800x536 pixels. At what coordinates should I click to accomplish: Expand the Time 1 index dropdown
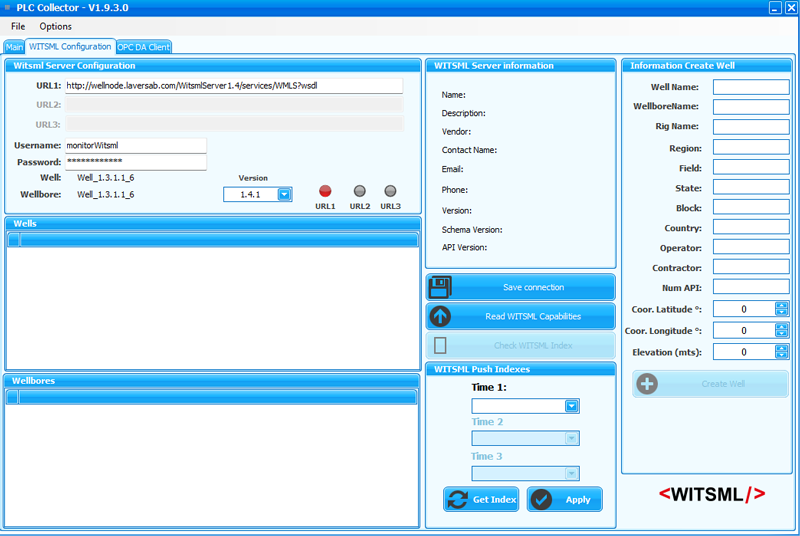pyautogui.click(x=571, y=406)
